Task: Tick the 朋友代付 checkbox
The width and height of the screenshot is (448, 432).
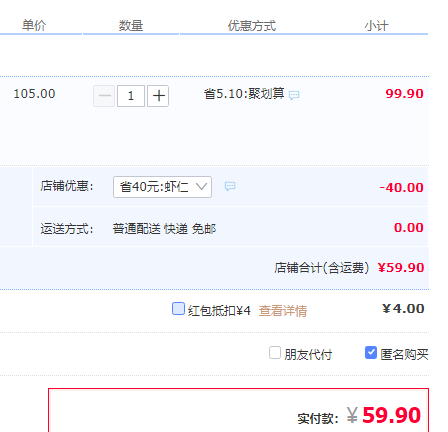Action: coord(275,353)
